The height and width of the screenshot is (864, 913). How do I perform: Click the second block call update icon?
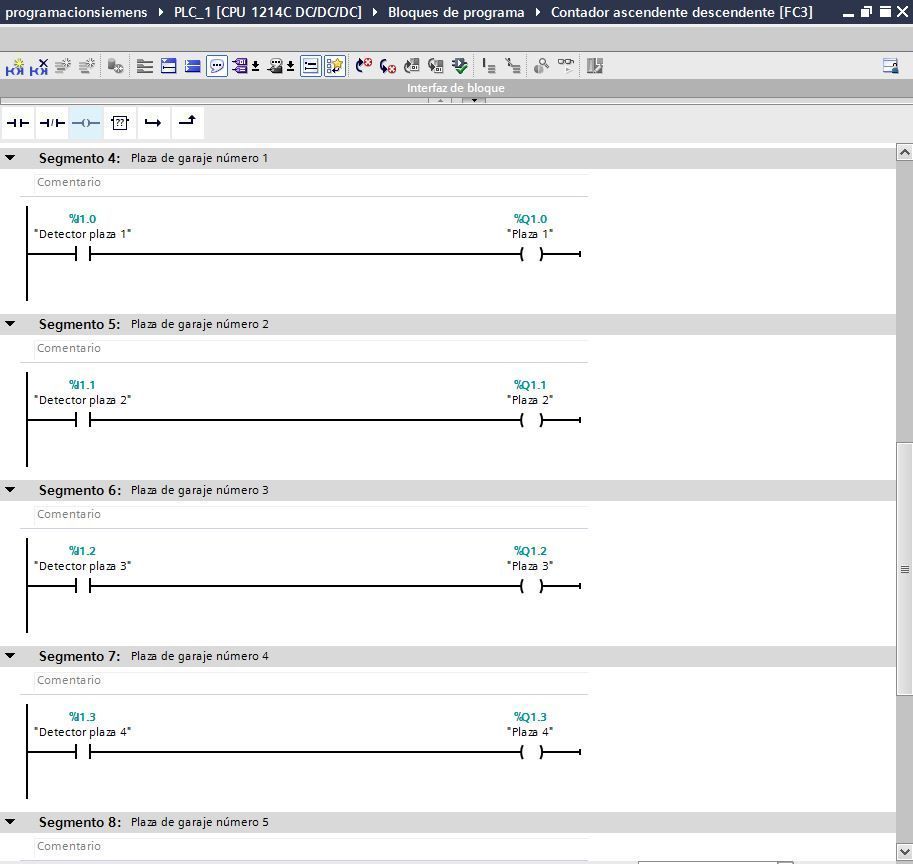pos(436,66)
